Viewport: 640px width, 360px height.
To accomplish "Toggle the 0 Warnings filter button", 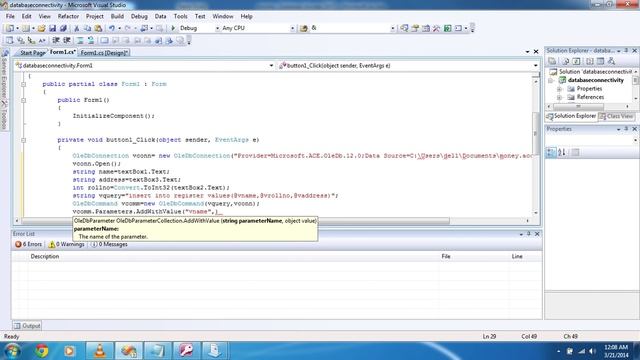I will (x=66, y=244).
